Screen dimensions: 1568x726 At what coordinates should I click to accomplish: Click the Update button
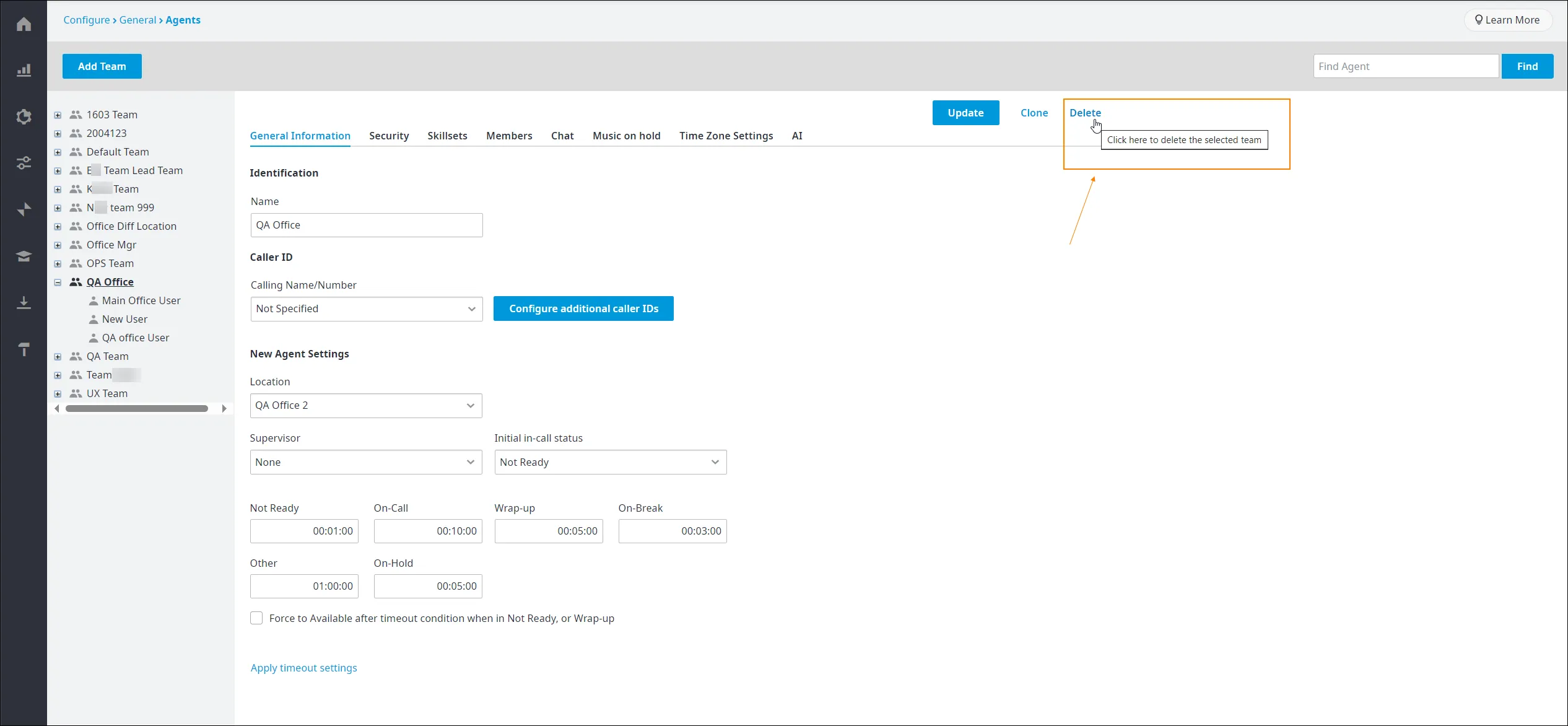point(965,113)
